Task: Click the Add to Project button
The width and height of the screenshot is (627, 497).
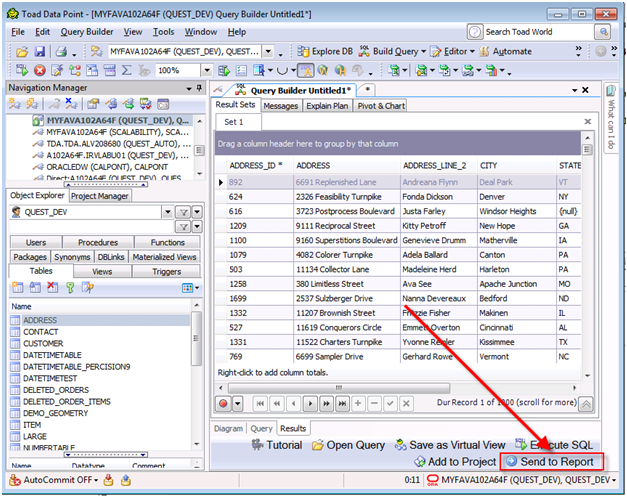Action: pos(455,462)
